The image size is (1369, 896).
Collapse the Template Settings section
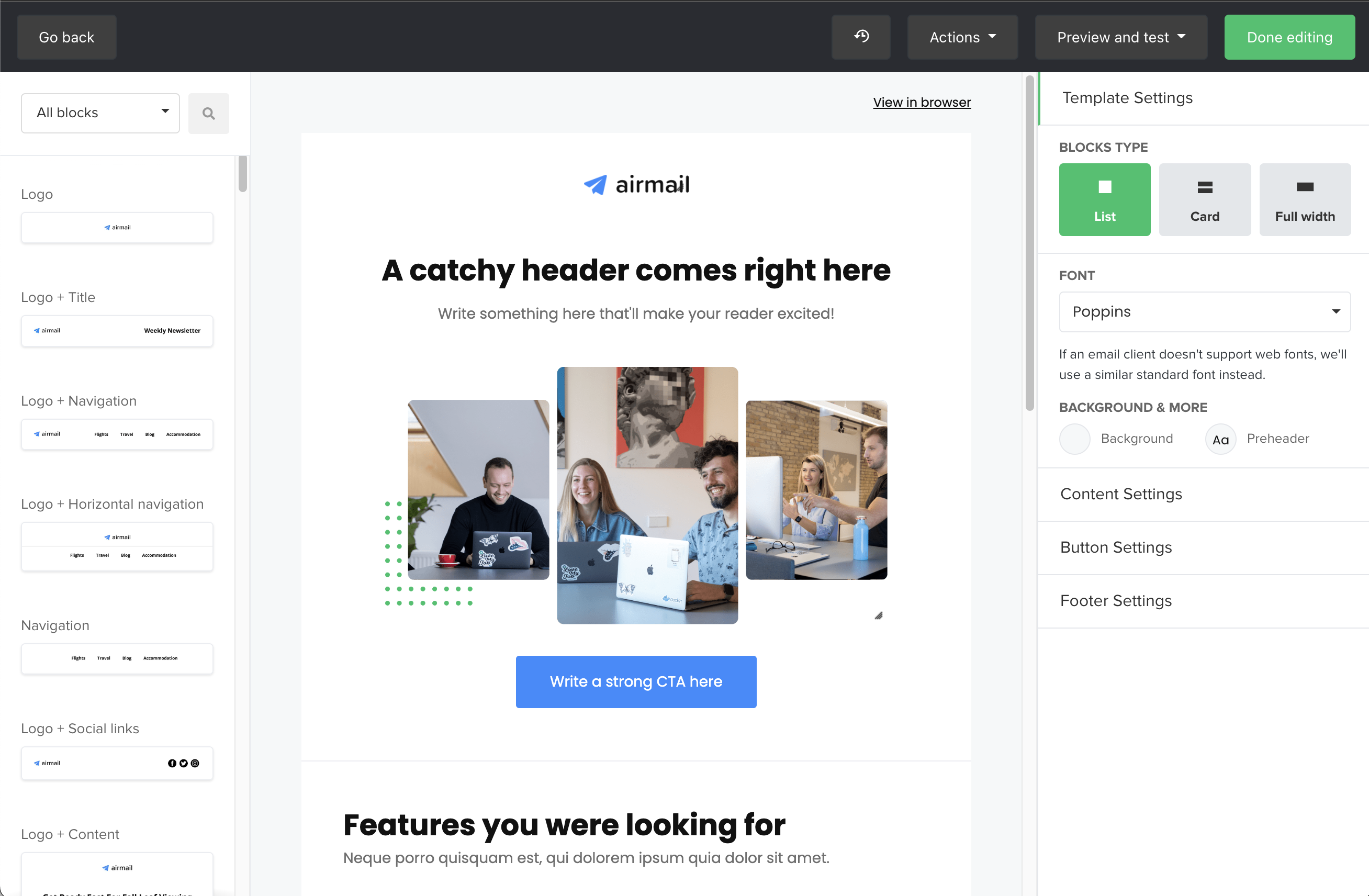pyautogui.click(x=1203, y=98)
